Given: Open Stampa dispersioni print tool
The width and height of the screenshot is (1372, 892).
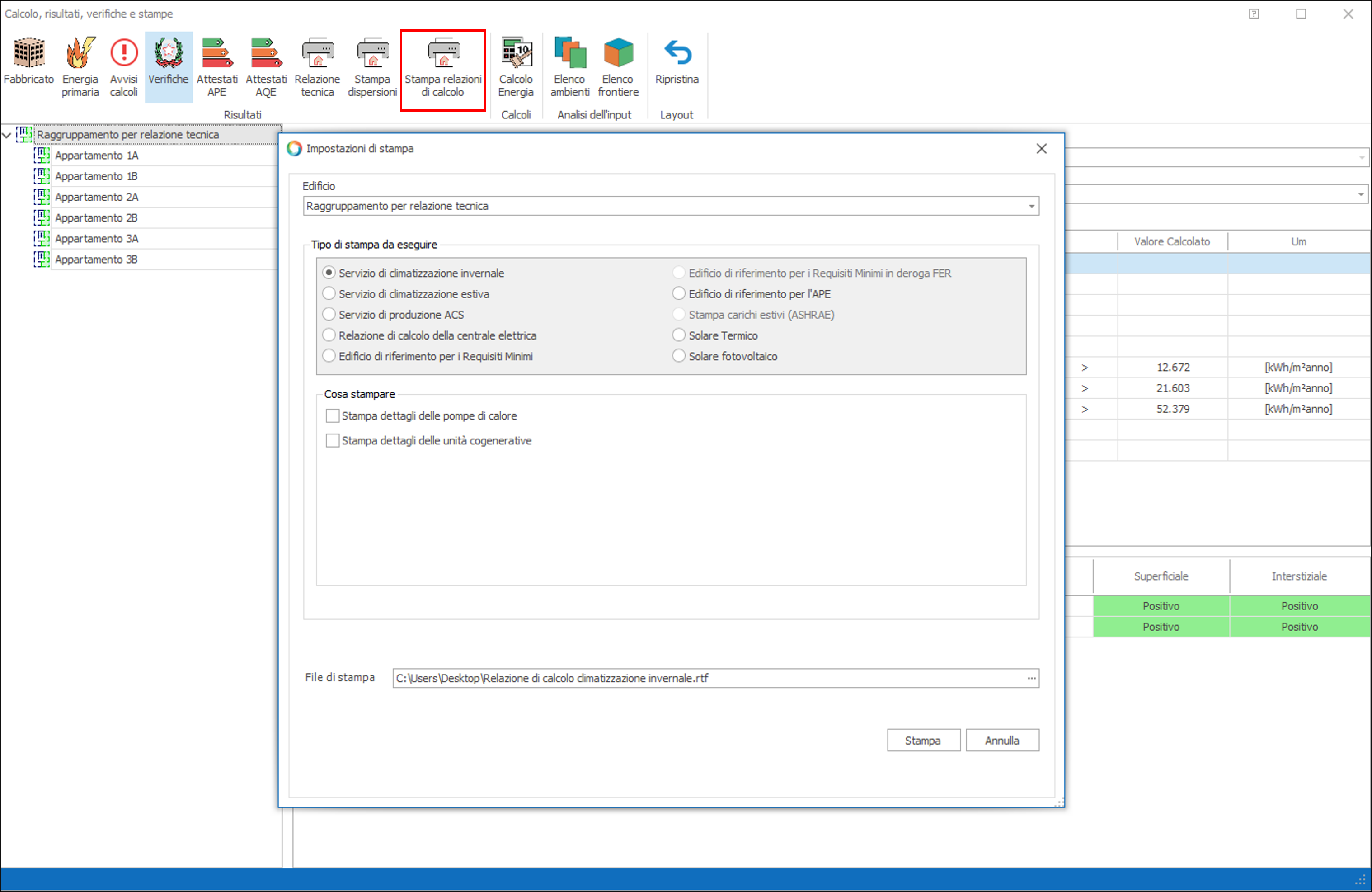Looking at the screenshot, I should coord(372,67).
